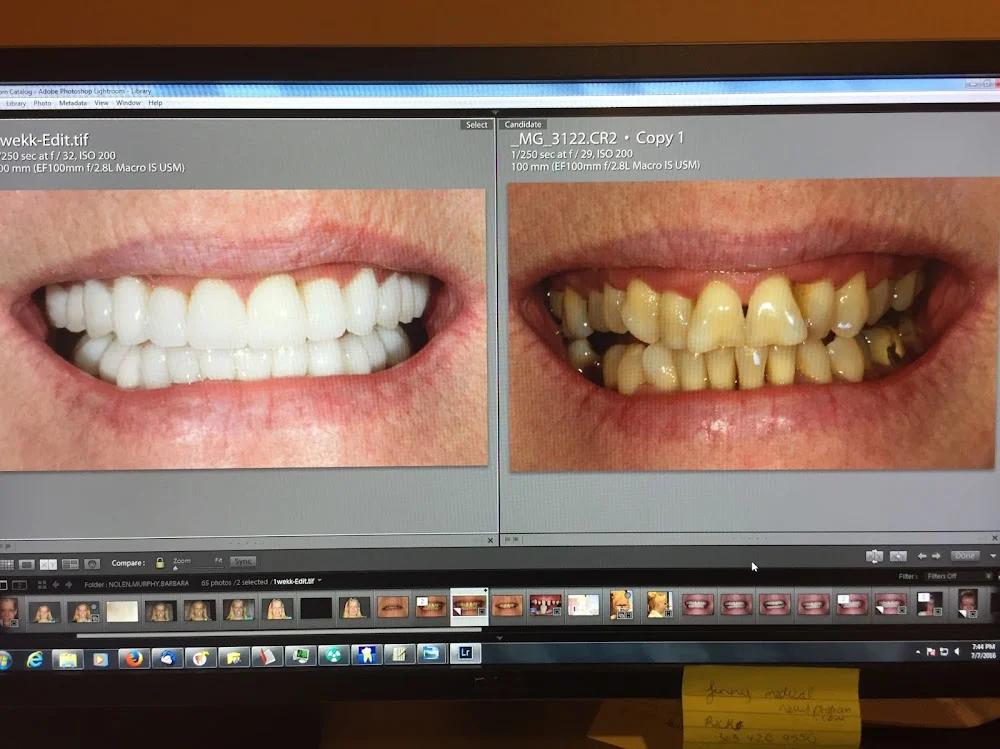Open People view icon in toolbar

tap(92, 564)
